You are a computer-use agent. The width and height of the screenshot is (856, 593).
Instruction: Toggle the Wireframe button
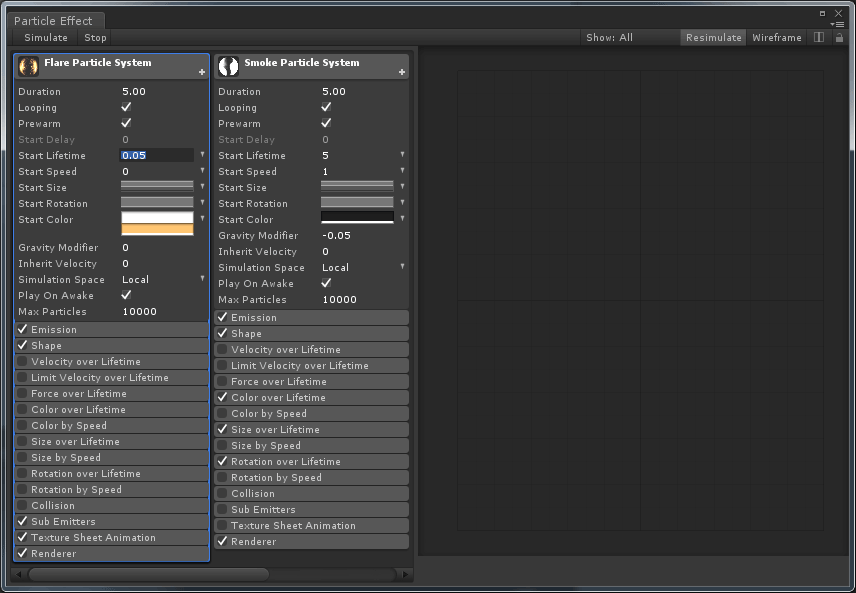pyautogui.click(x=777, y=37)
